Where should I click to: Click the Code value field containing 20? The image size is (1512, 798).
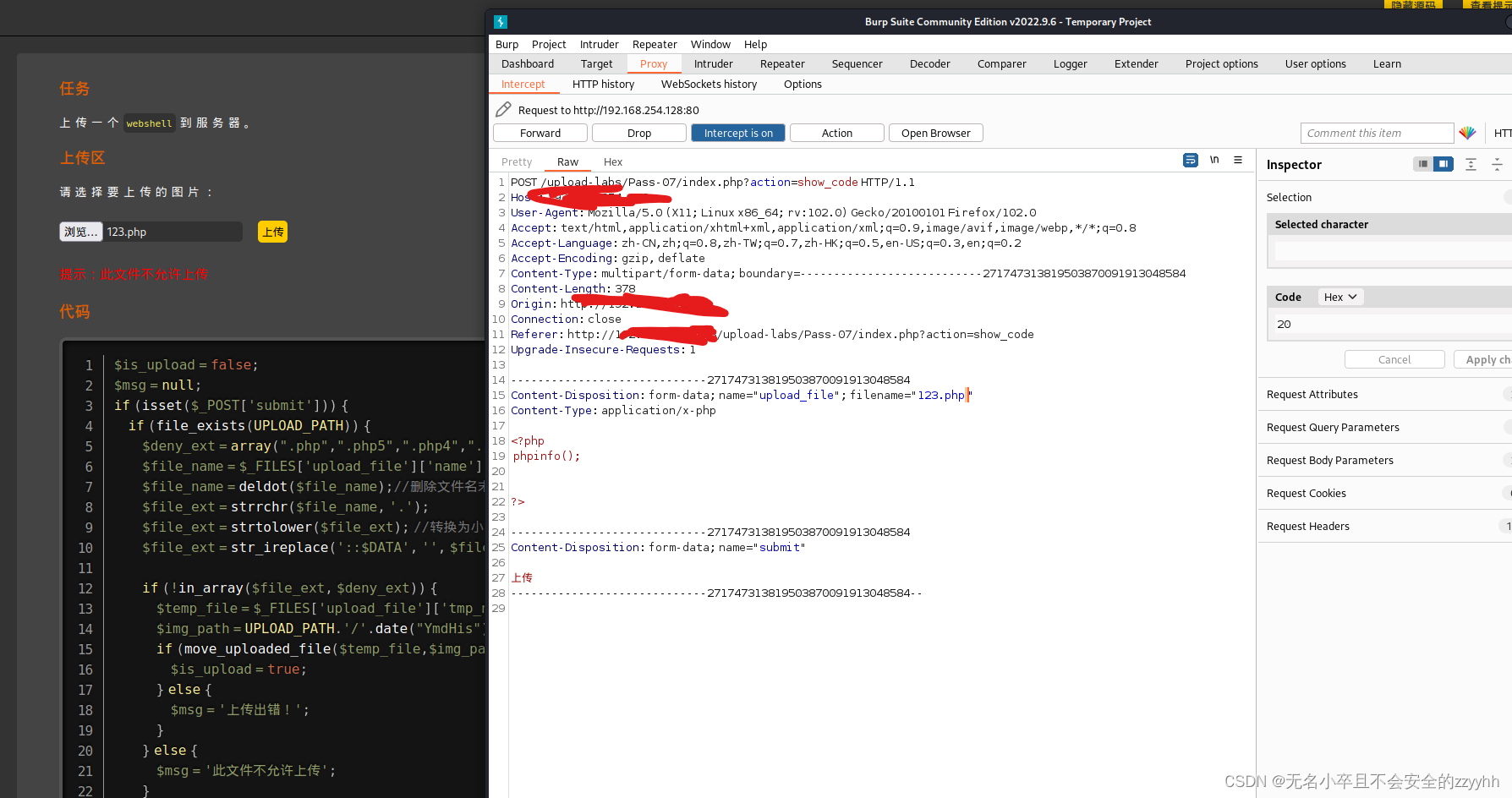(x=1391, y=325)
